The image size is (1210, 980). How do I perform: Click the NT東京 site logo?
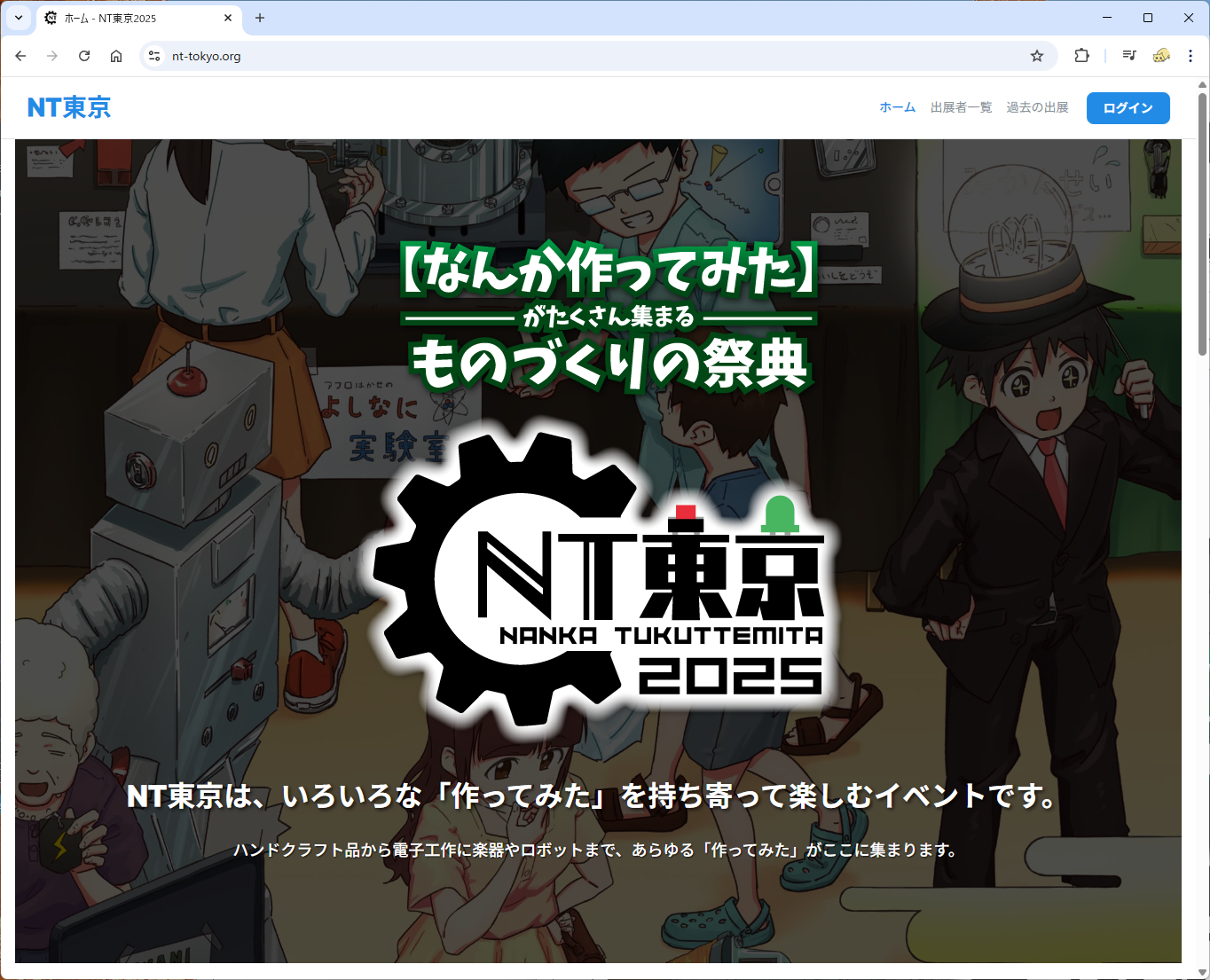pyautogui.click(x=69, y=107)
